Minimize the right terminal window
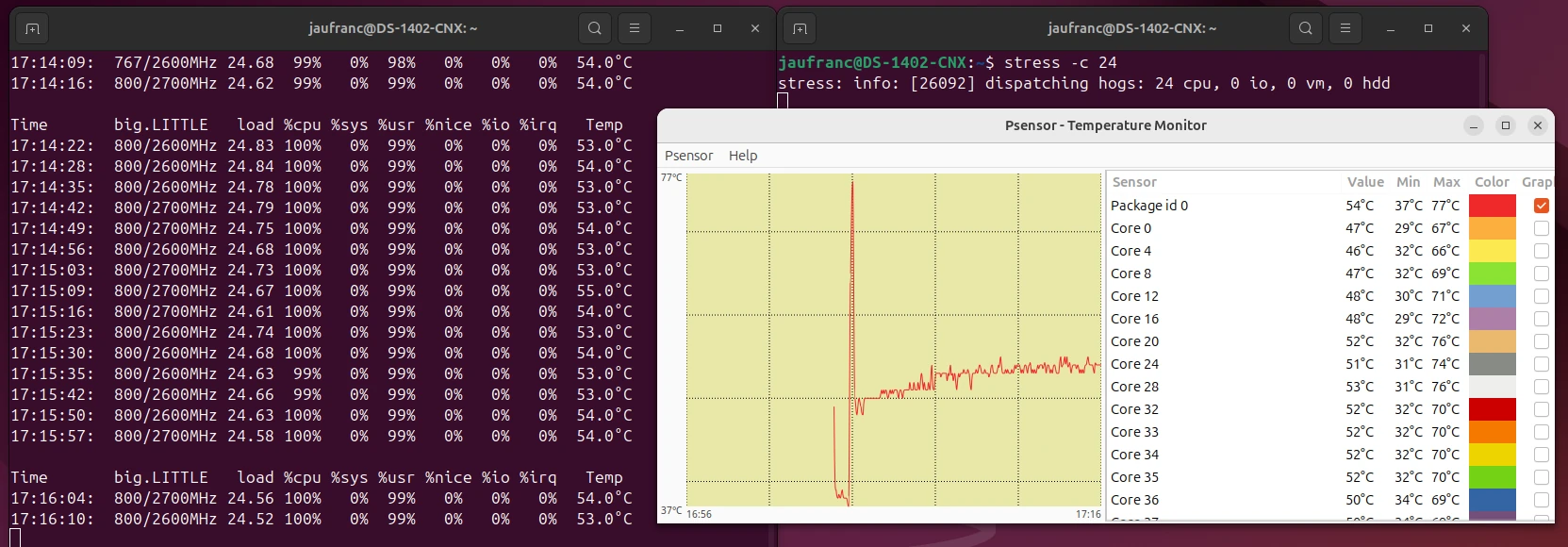The height and width of the screenshot is (547, 1568). [1391, 28]
